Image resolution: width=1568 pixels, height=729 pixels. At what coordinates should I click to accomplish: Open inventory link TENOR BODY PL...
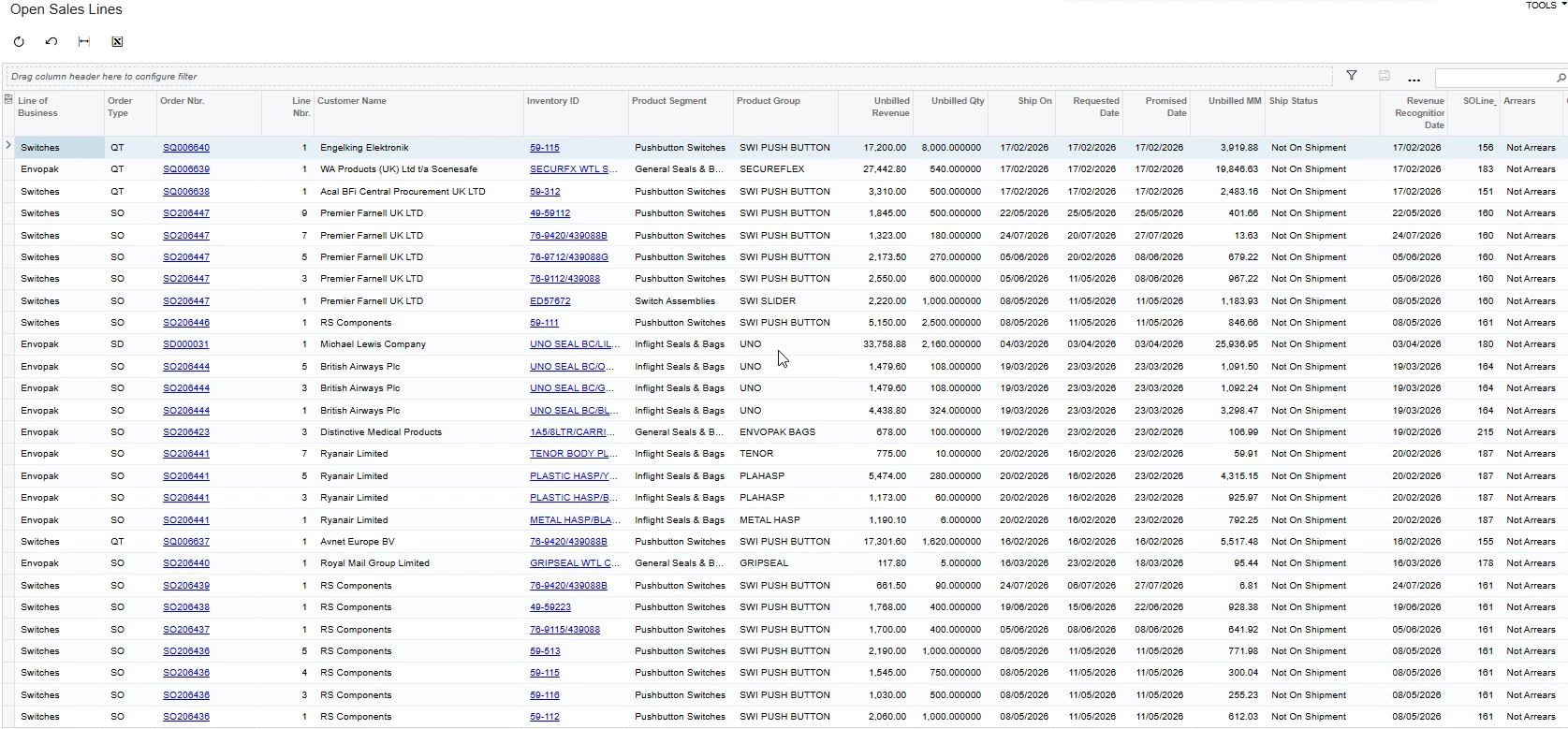574,454
